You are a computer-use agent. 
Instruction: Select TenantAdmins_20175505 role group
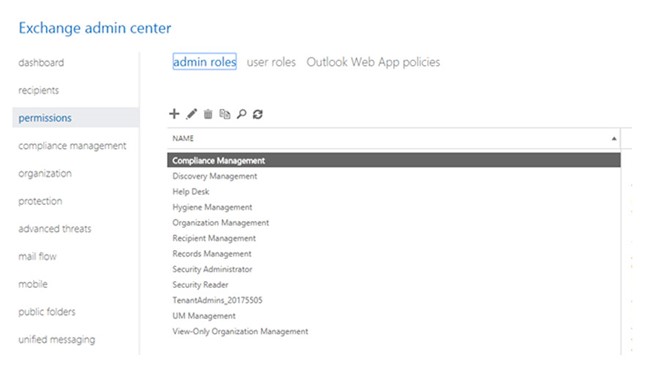point(394,300)
